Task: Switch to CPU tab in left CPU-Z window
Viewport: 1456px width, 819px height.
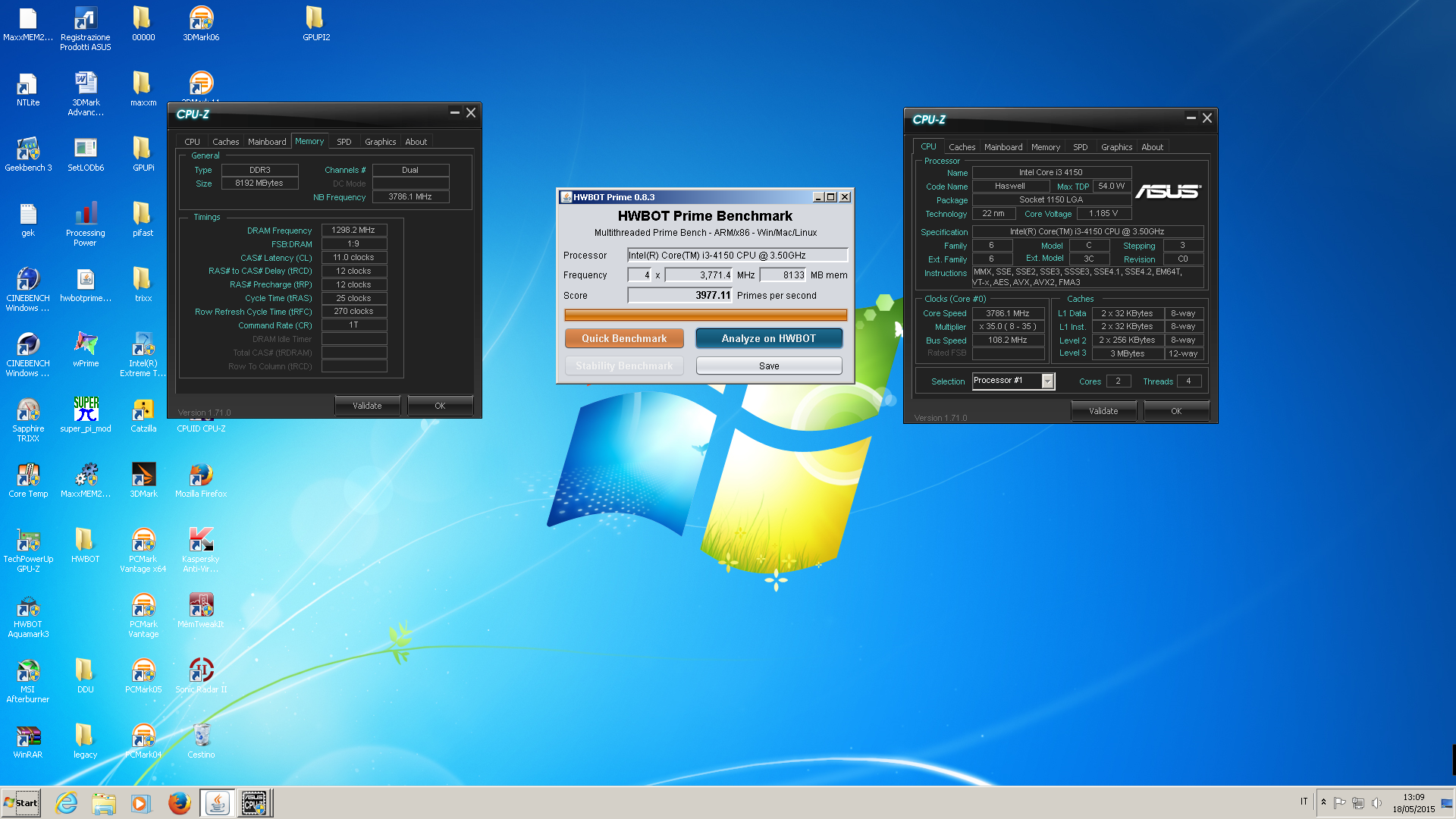Action: pyautogui.click(x=192, y=142)
